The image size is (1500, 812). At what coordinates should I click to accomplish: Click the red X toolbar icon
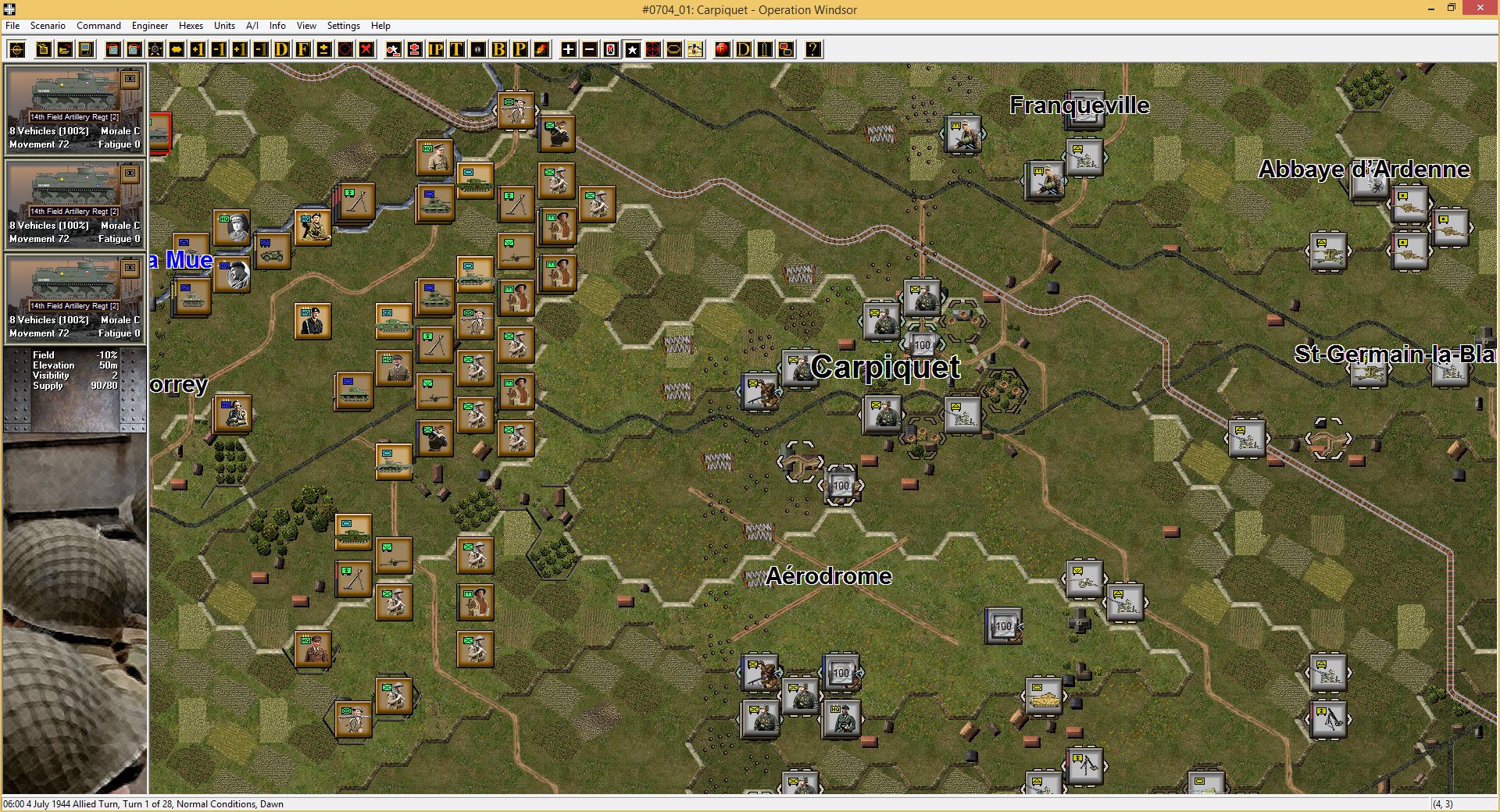pos(366,50)
